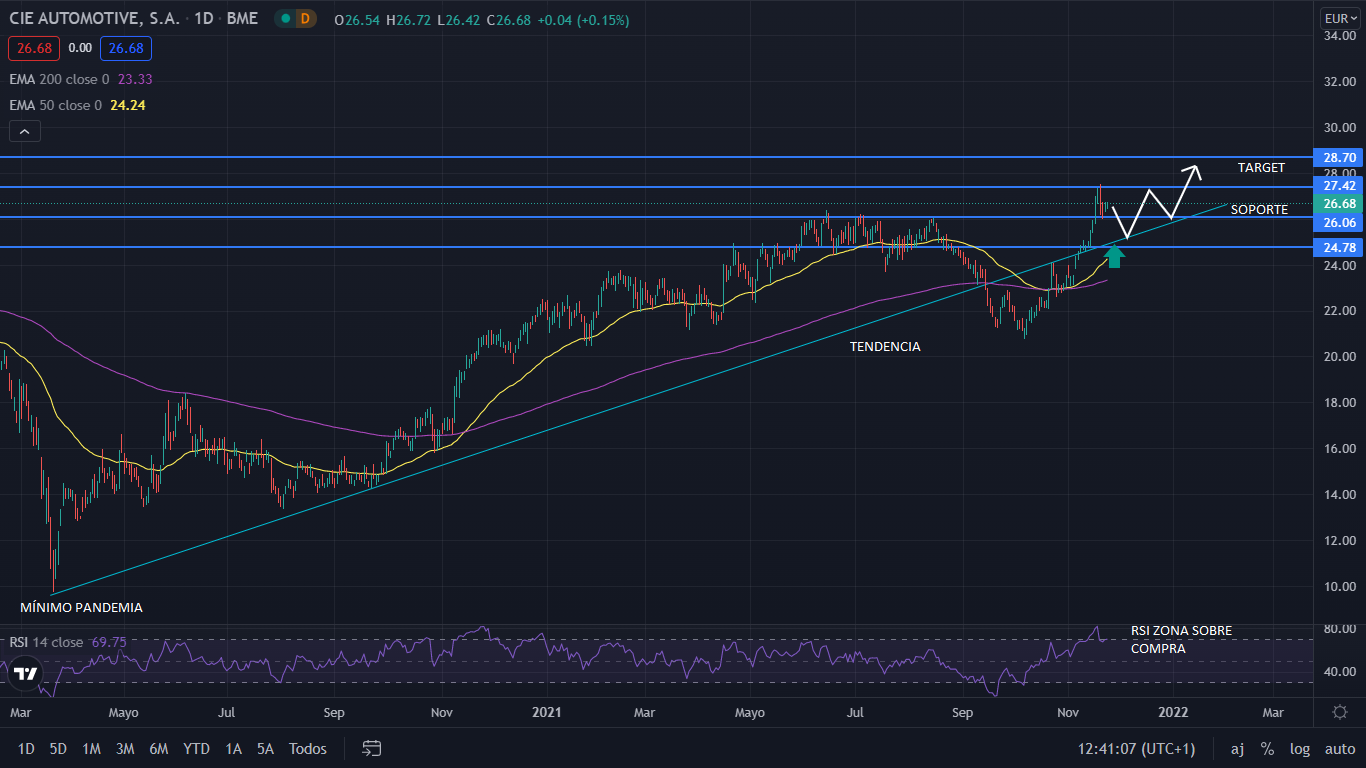
Task: Collapse the indicator legend with chevron
Action: (x=24, y=131)
